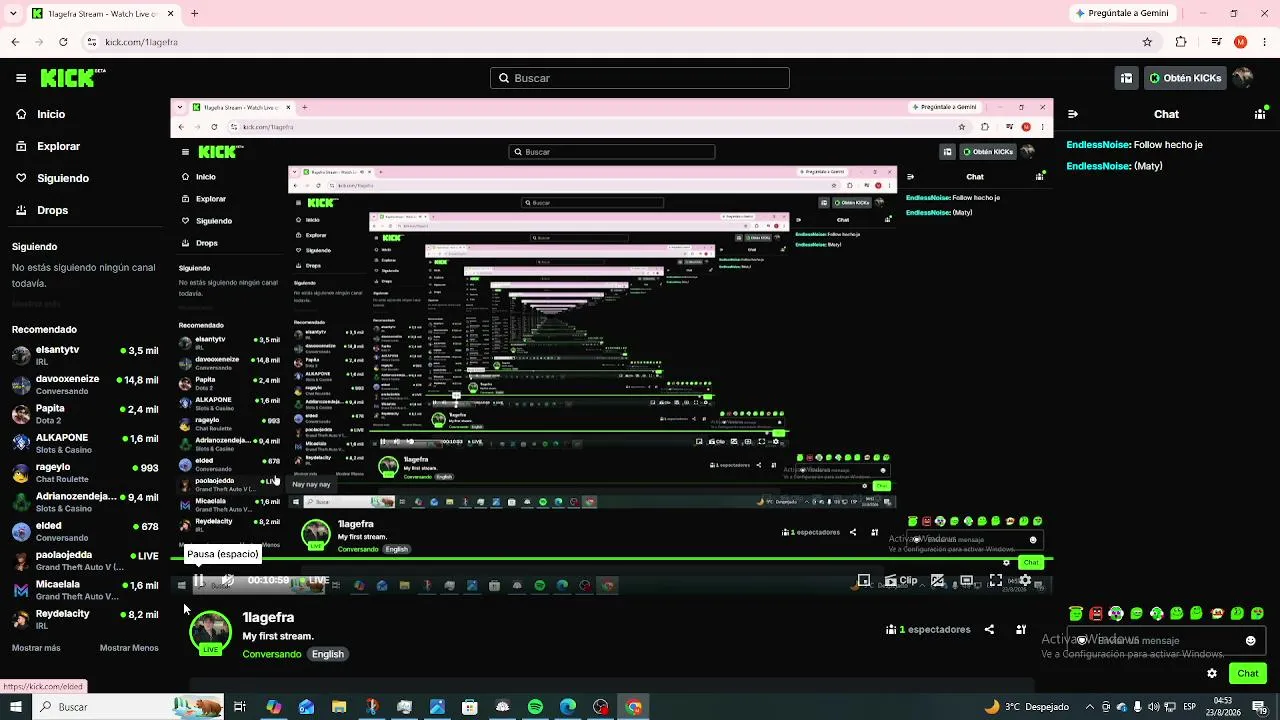Go to the Kick logo homepage
This screenshot has width=1280, height=720.
[x=73, y=78]
